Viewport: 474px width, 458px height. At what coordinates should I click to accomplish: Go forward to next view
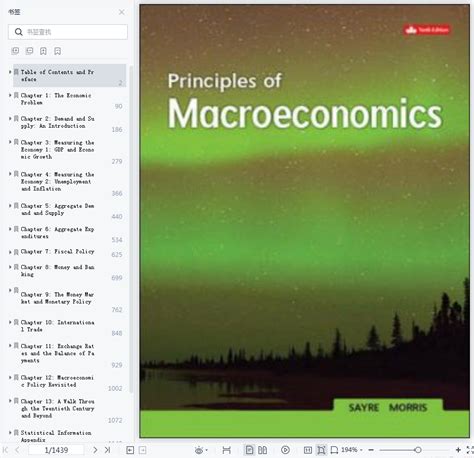[142, 450]
